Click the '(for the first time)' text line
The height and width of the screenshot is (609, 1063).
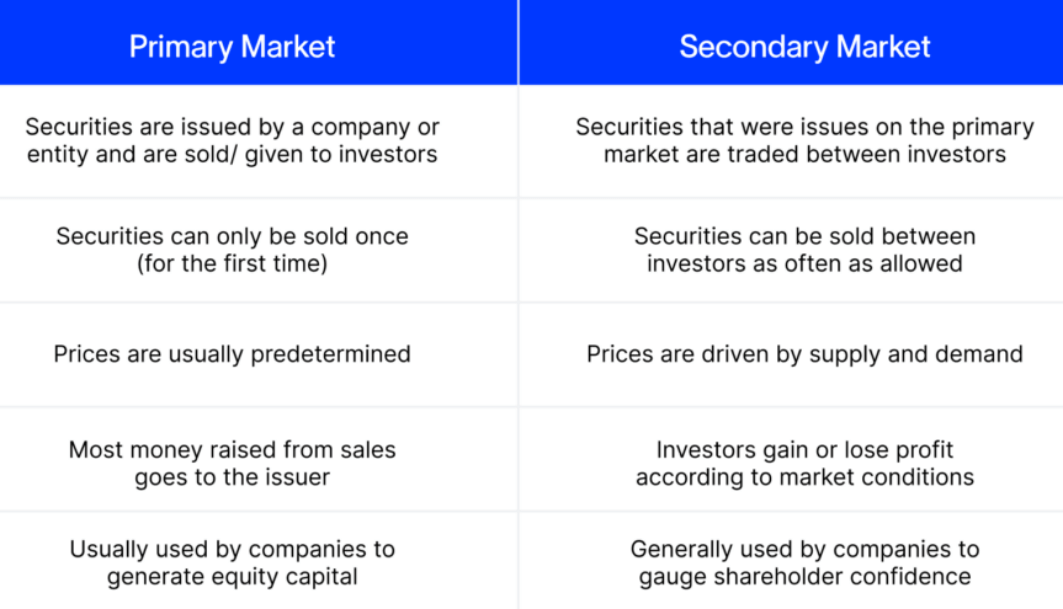pos(232,264)
